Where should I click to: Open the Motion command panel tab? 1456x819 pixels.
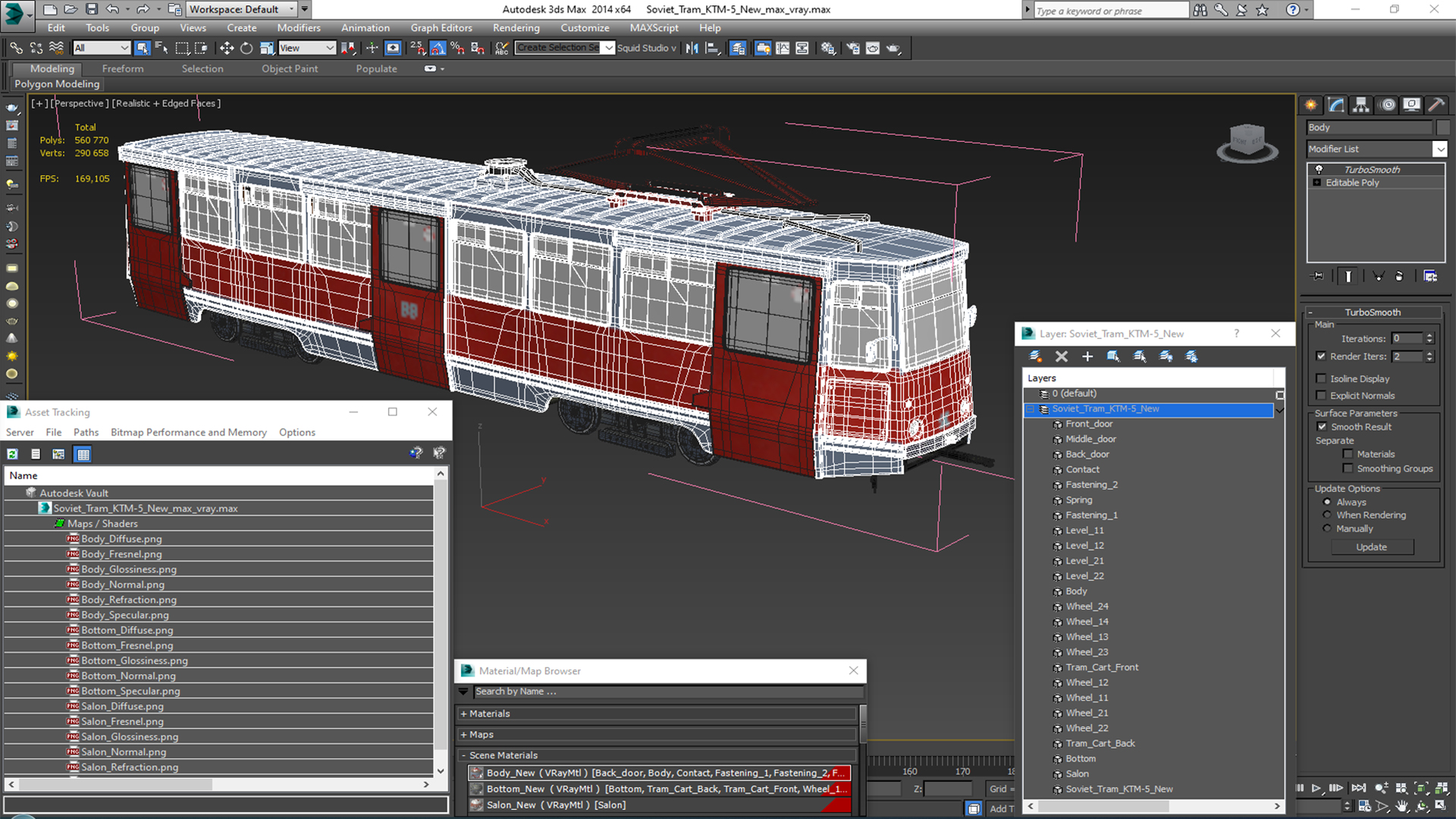click(1387, 105)
